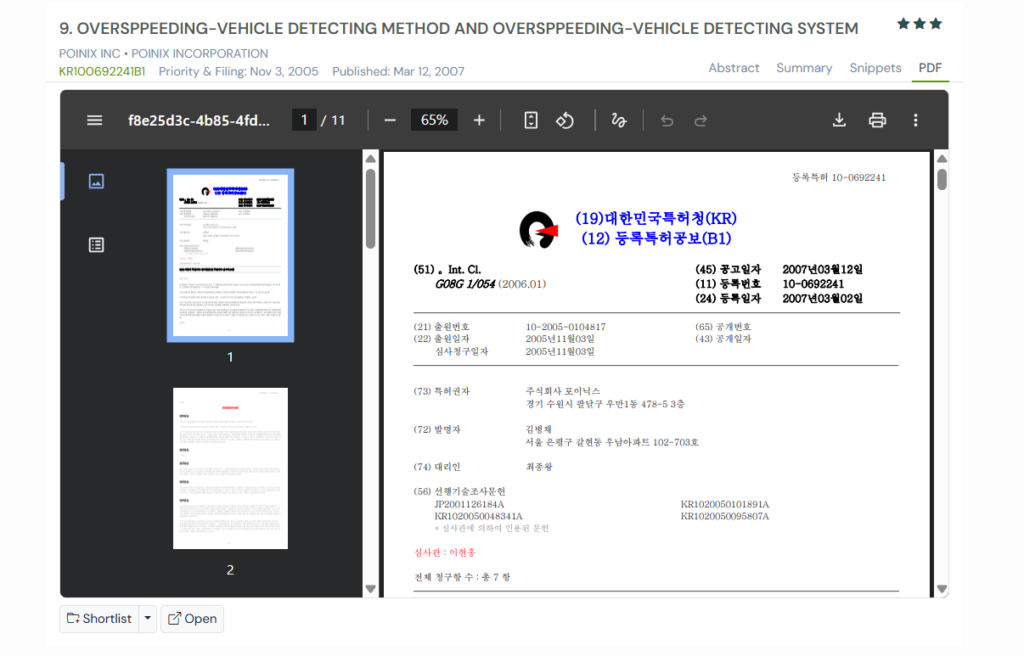Toggle the sidebar with the hamburger icon
Image resolution: width=1024 pixels, height=656 pixels.
(x=94, y=119)
